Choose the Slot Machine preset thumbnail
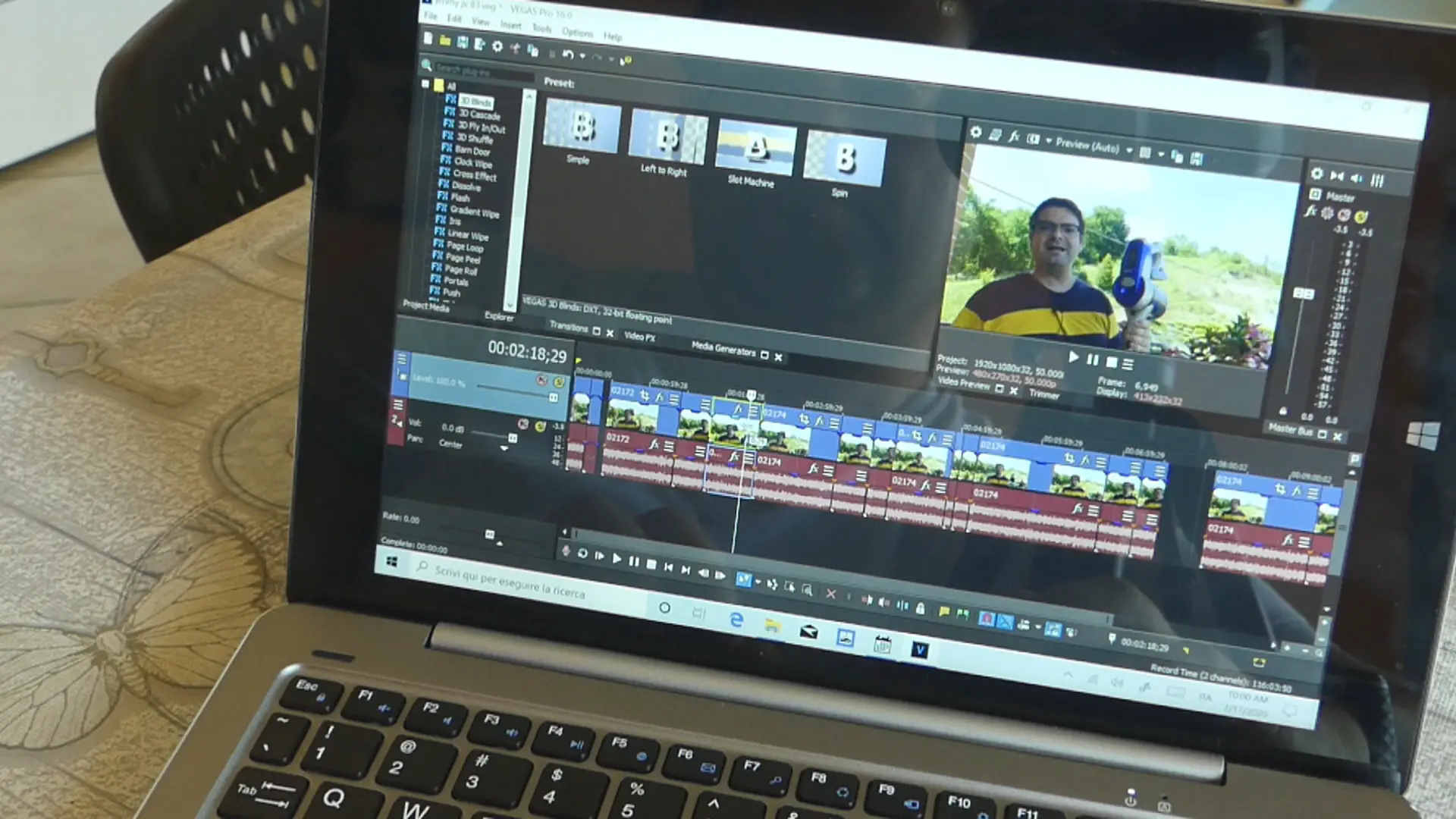This screenshot has width=1456, height=819. tap(755, 147)
